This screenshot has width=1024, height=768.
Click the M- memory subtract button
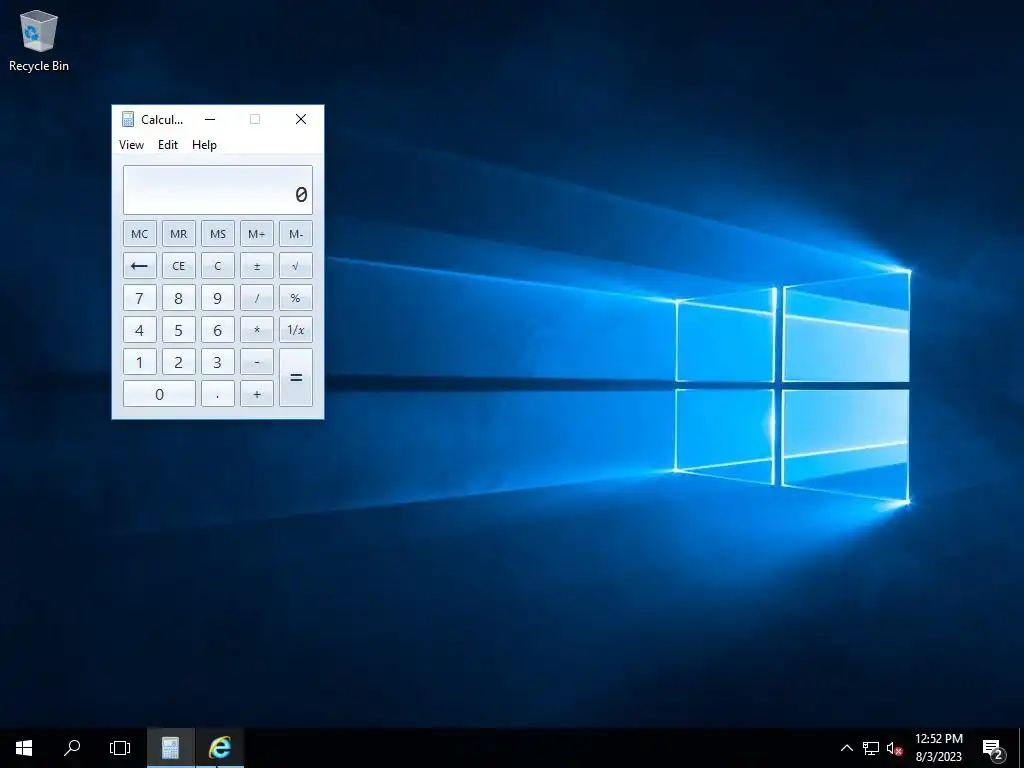[x=296, y=234]
